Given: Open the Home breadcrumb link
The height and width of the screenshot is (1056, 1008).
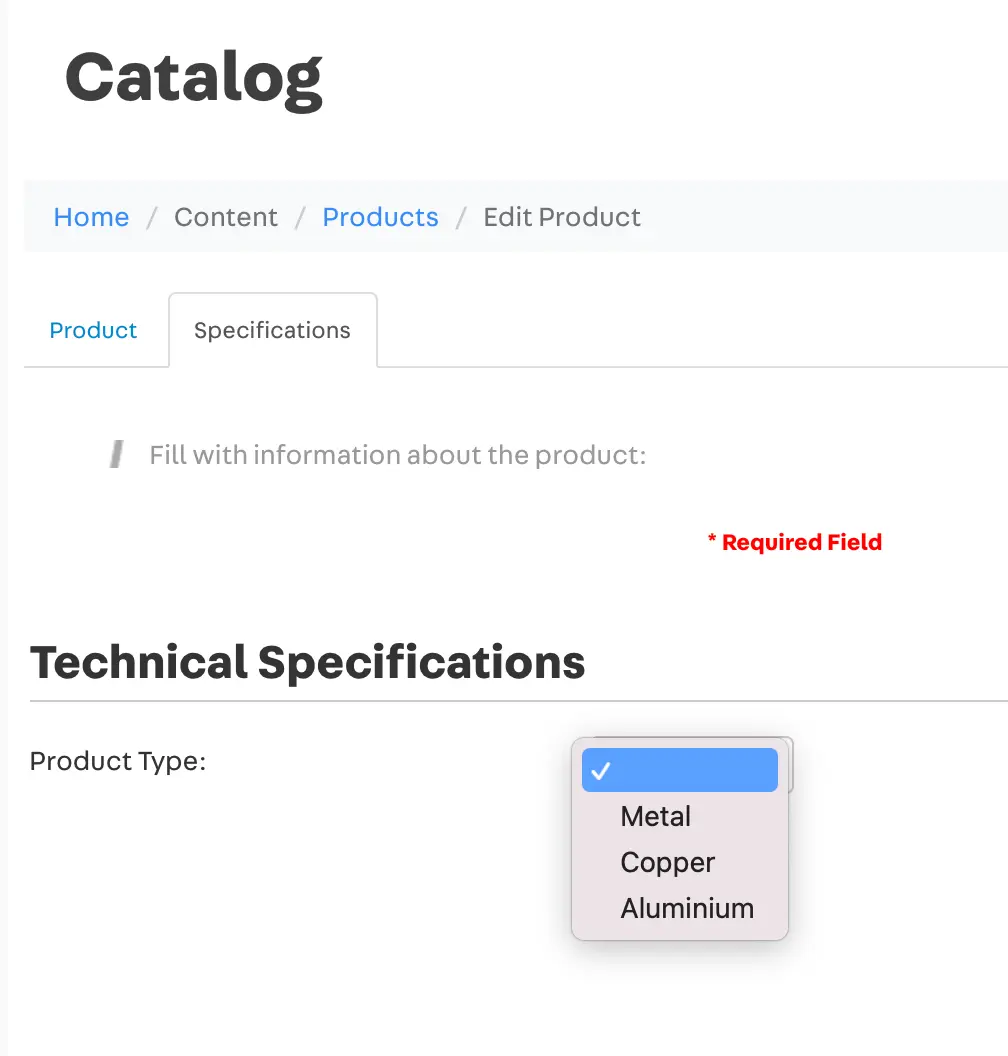Looking at the screenshot, I should pos(91,217).
